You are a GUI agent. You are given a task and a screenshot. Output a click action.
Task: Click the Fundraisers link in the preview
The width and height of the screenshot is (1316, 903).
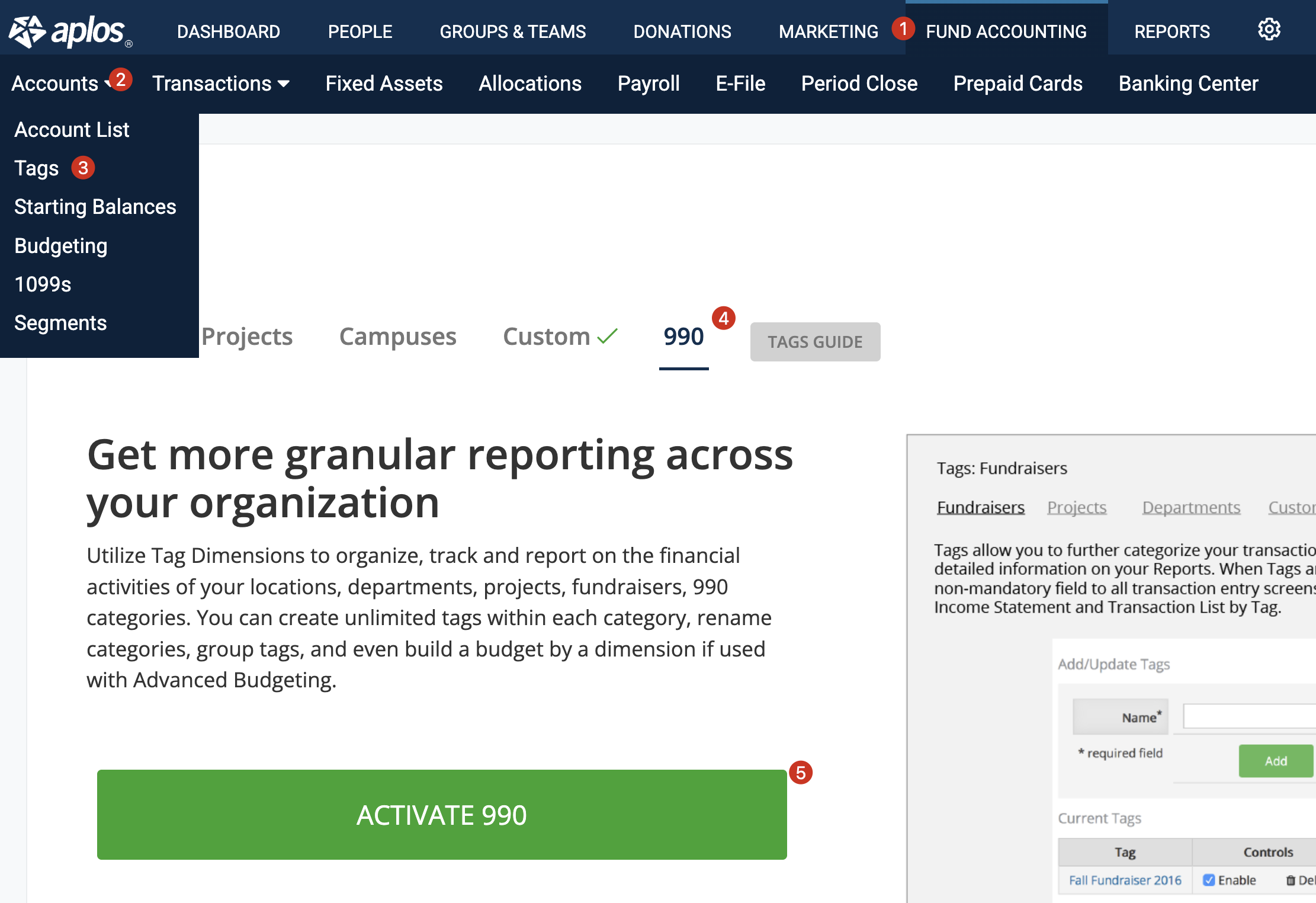tap(981, 507)
